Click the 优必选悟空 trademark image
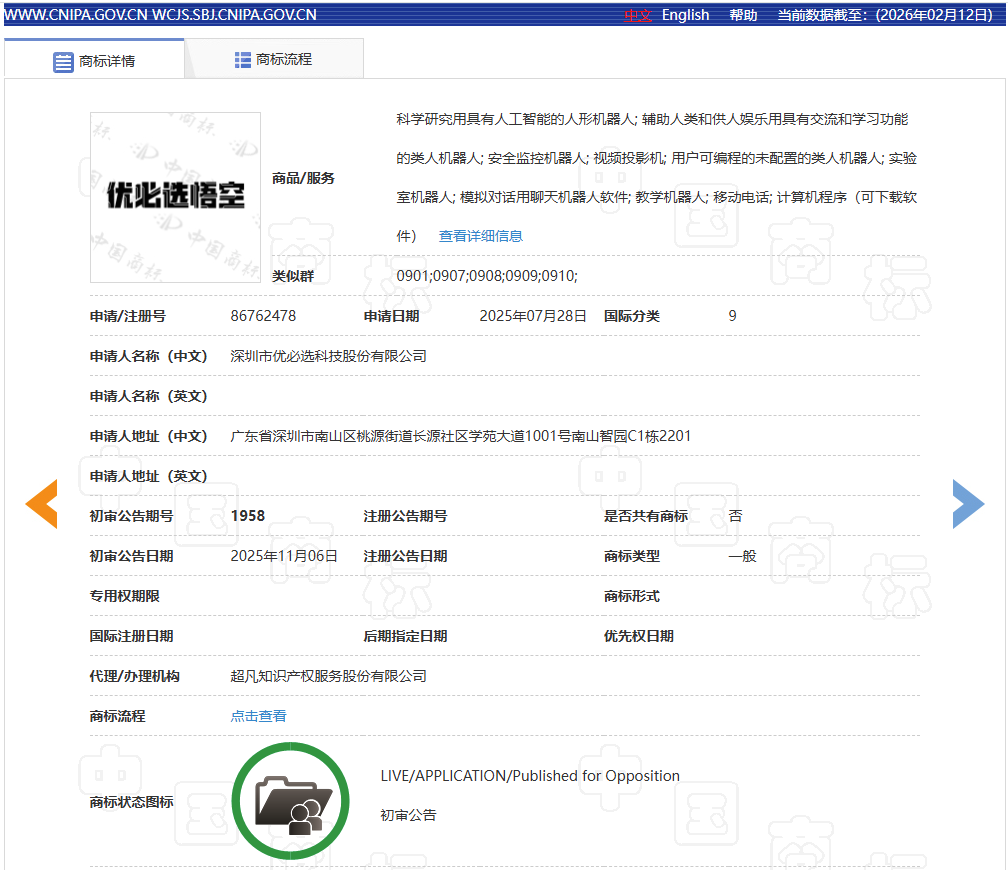This screenshot has height=870, width=1008. 175,197
